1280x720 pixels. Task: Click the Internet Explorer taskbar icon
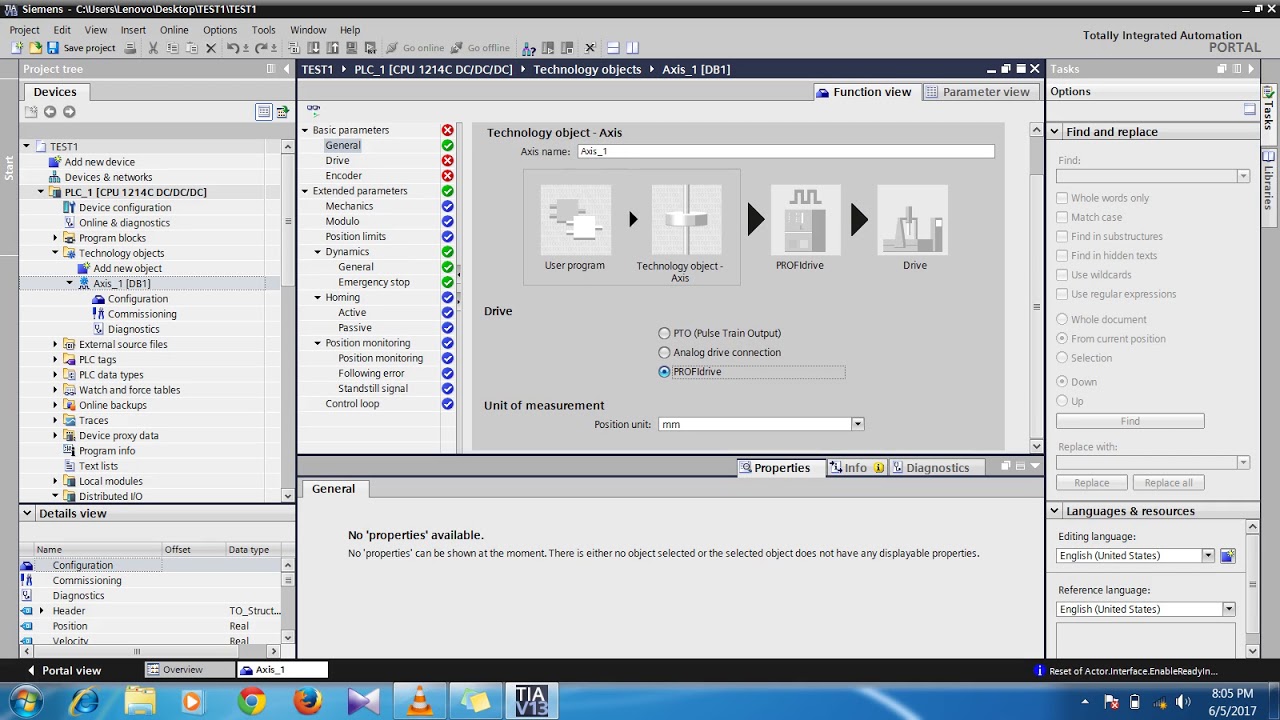tap(84, 702)
